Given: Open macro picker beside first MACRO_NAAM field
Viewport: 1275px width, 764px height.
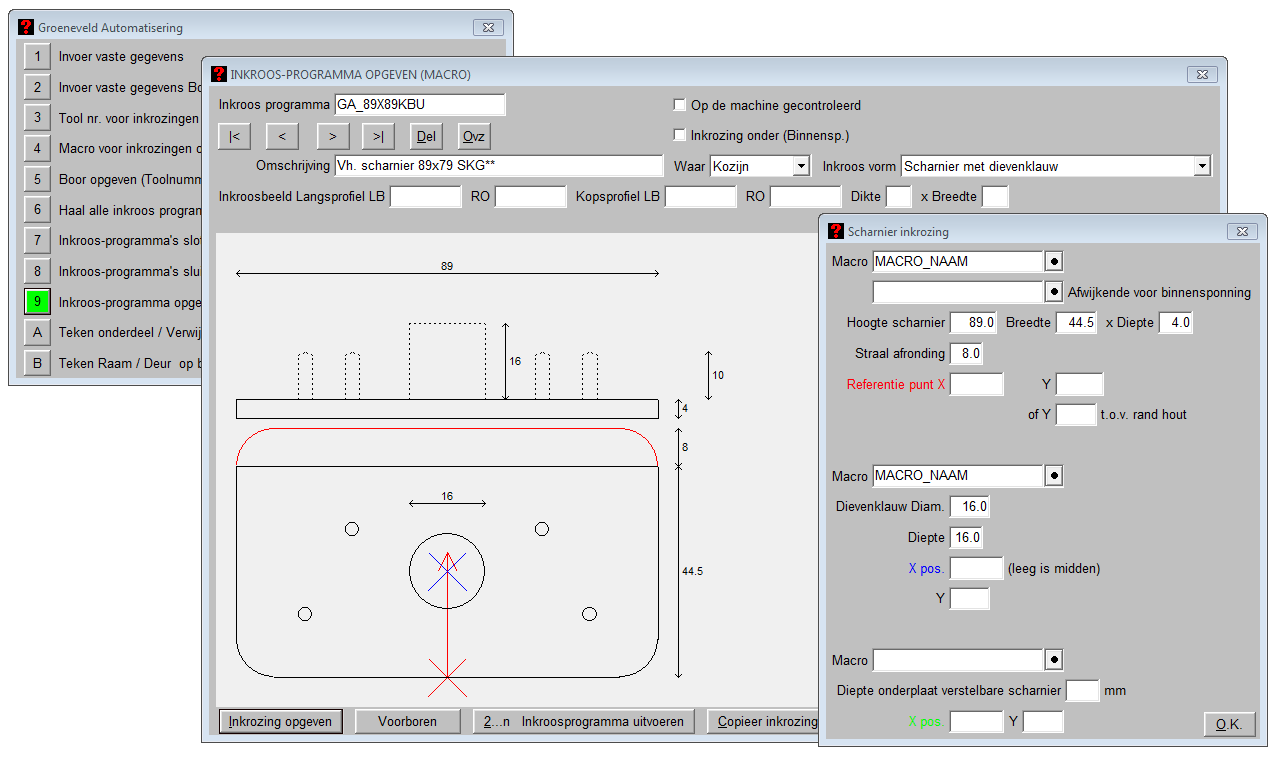Looking at the screenshot, I should [x=1054, y=261].
